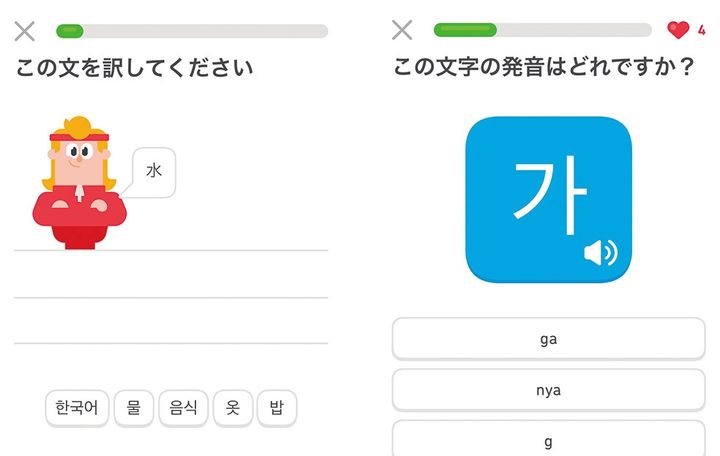Select the "nya" answer option

pyautogui.click(x=548, y=390)
